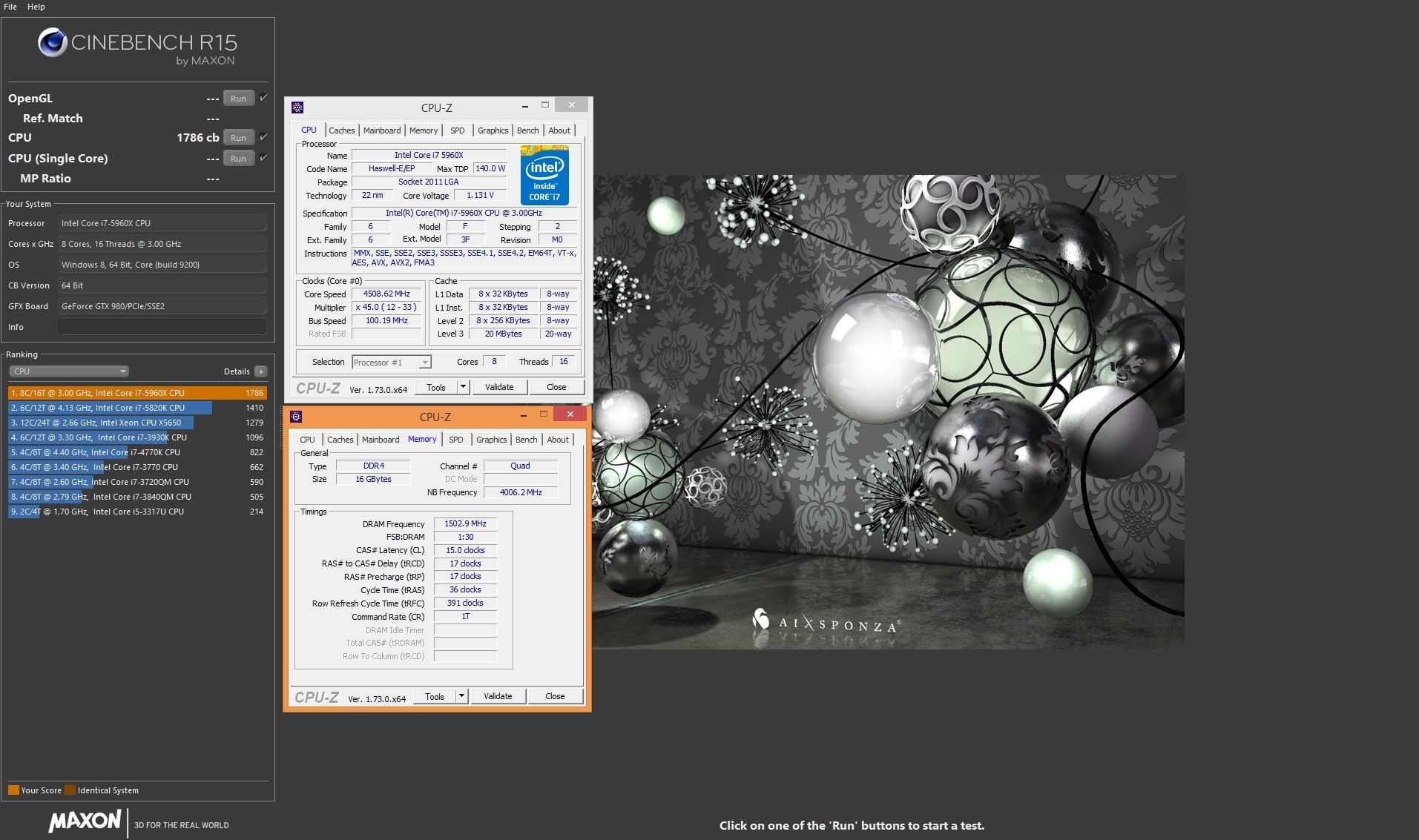Switch to the Memory tab in the upper CPU-Z window

424,130
